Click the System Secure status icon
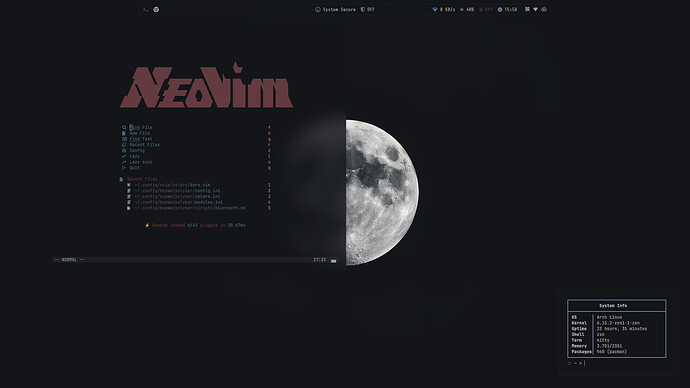The width and height of the screenshot is (690, 388). click(x=318, y=9)
